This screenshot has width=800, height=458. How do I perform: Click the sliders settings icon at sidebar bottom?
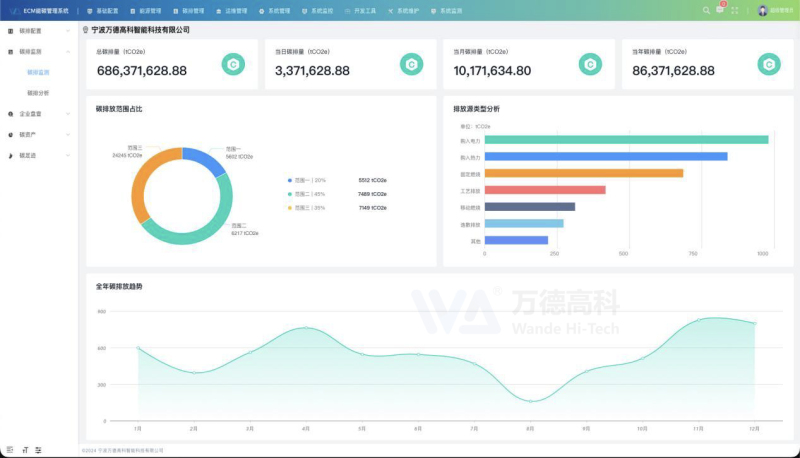pos(38,450)
